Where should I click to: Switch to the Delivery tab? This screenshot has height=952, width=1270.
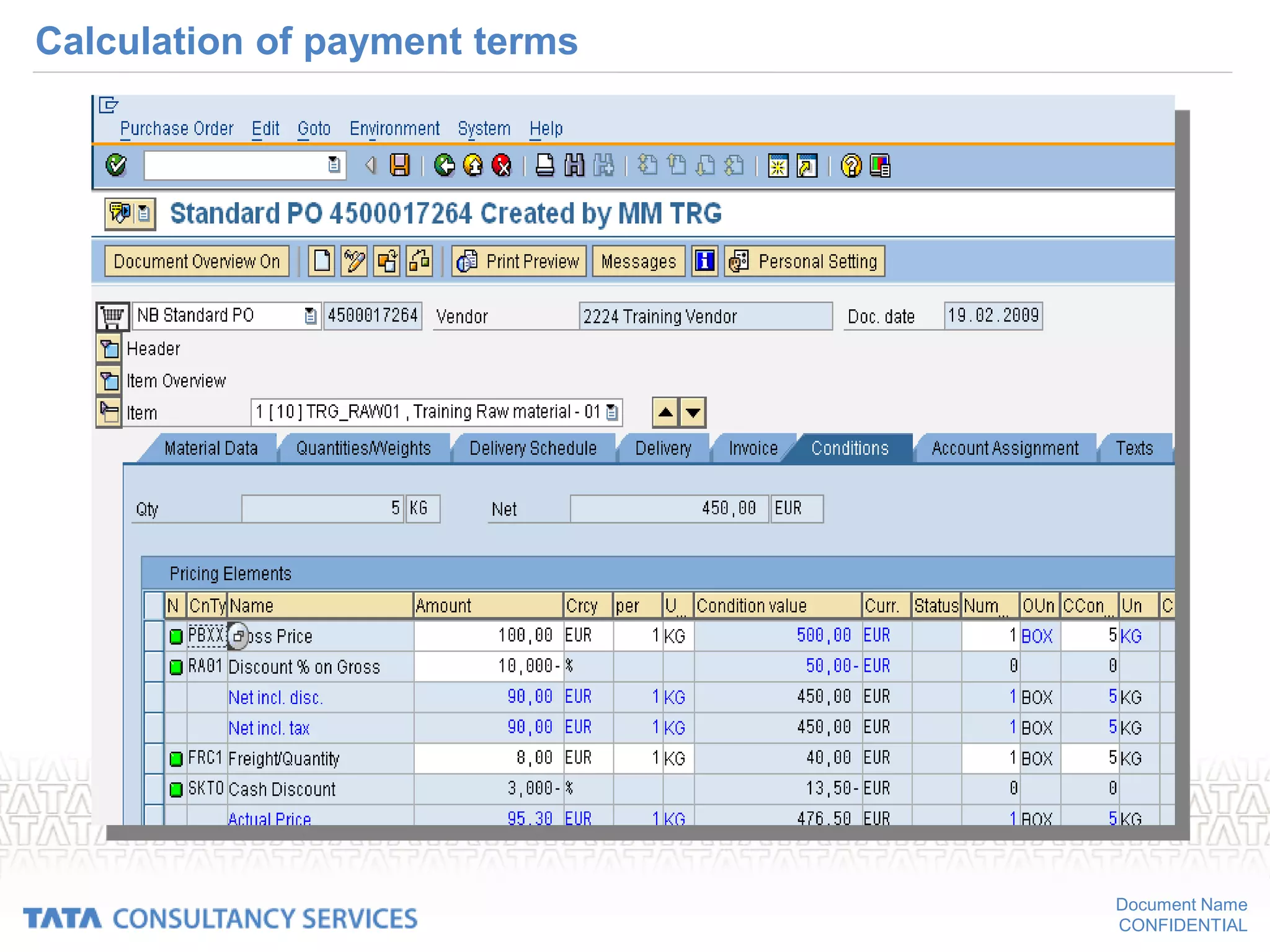tap(663, 448)
